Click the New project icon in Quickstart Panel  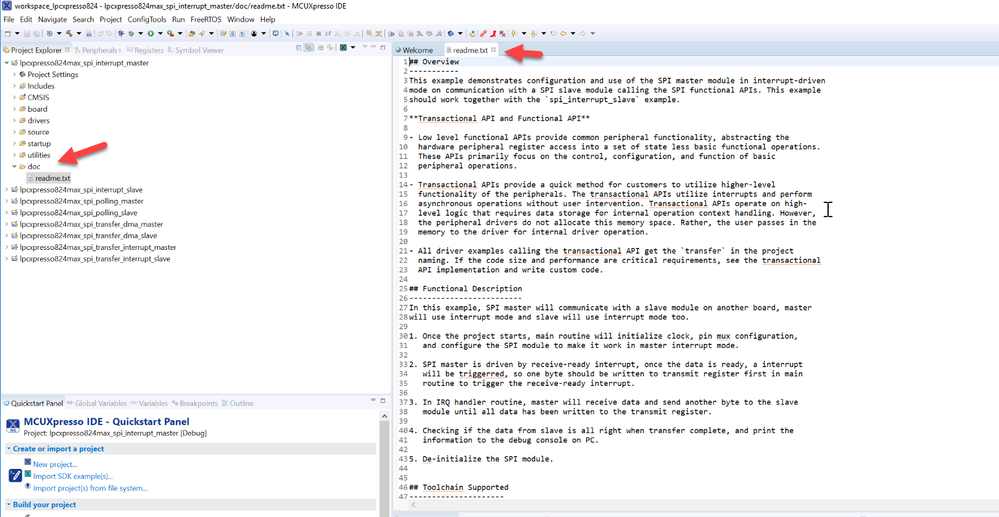(x=27, y=462)
